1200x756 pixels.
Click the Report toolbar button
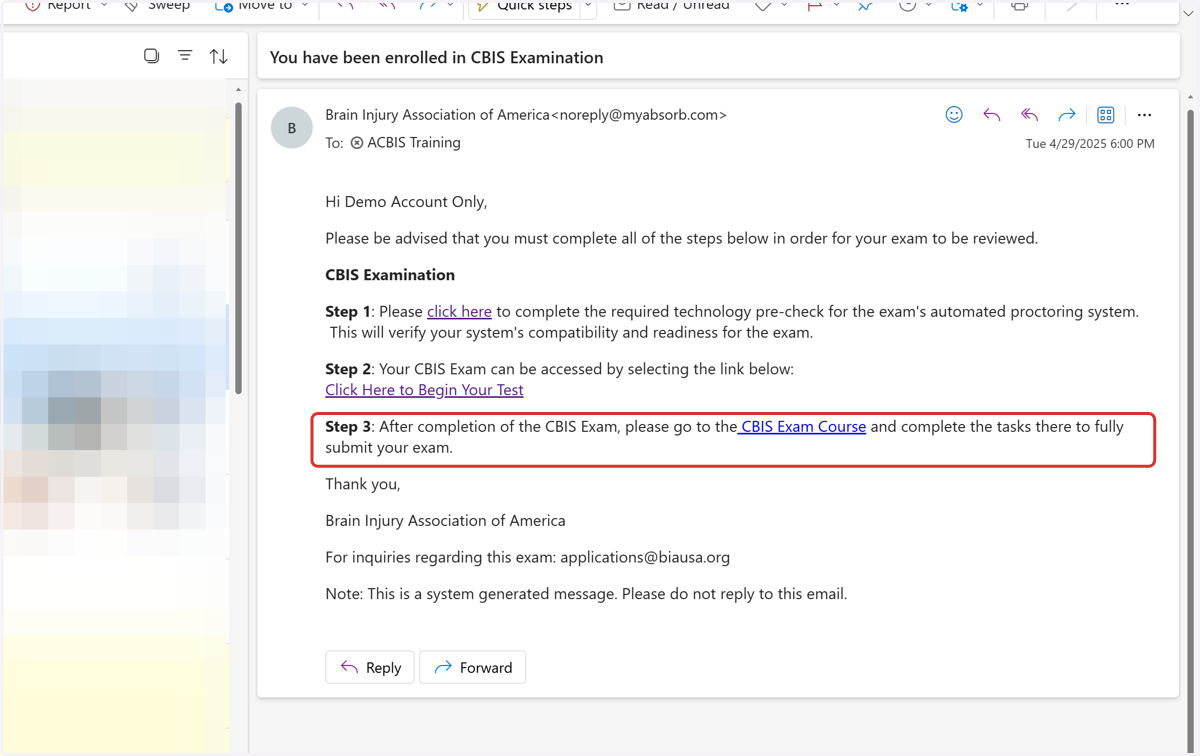[59, 6]
